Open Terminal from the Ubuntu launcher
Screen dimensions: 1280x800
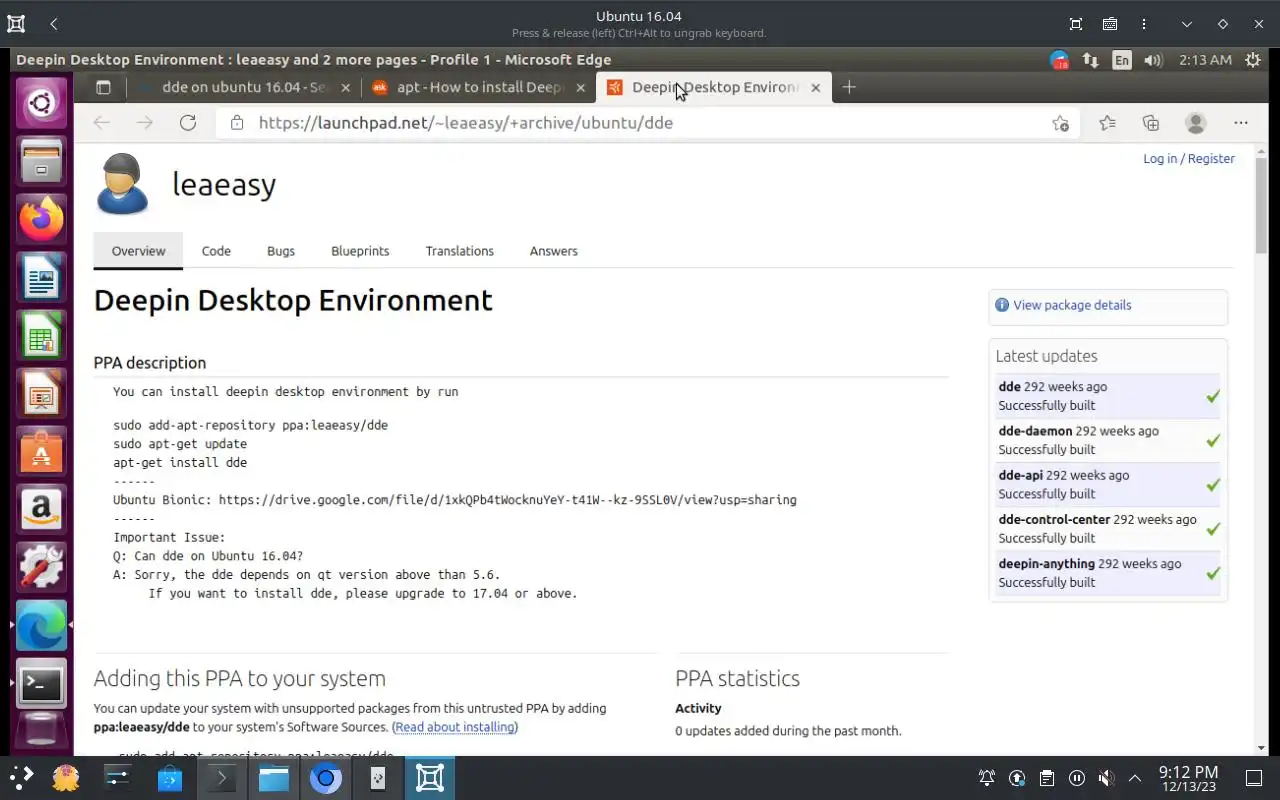41,683
